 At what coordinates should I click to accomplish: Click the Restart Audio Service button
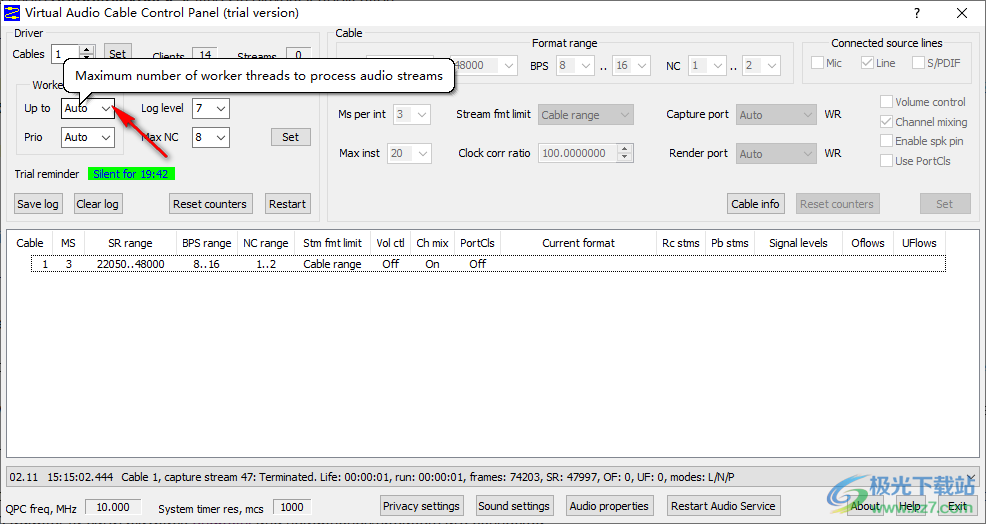coord(724,506)
